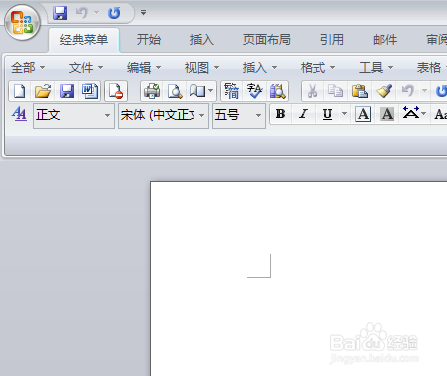Open the 文件 classic menu
Viewport: 447px width, 376px height.
pyautogui.click(x=86, y=68)
